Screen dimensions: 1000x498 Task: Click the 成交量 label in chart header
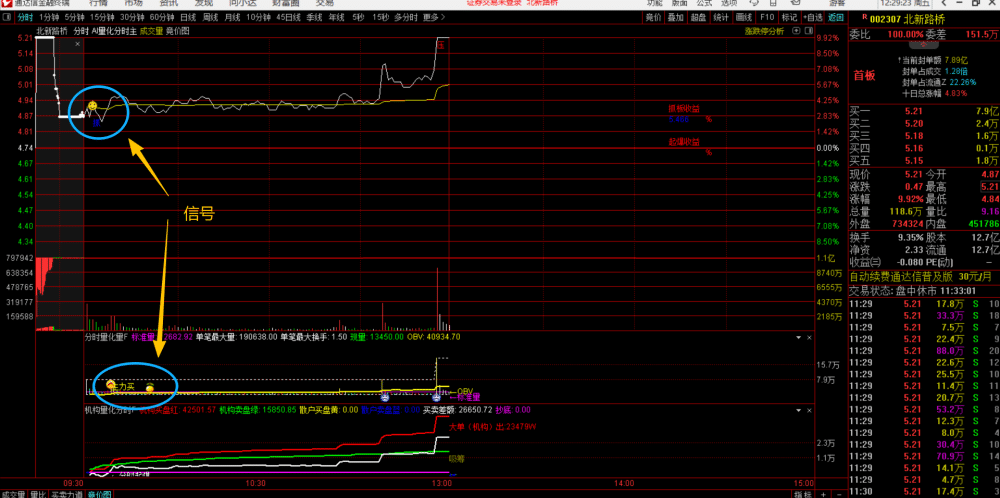pyautogui.click(x=151, y=31)
